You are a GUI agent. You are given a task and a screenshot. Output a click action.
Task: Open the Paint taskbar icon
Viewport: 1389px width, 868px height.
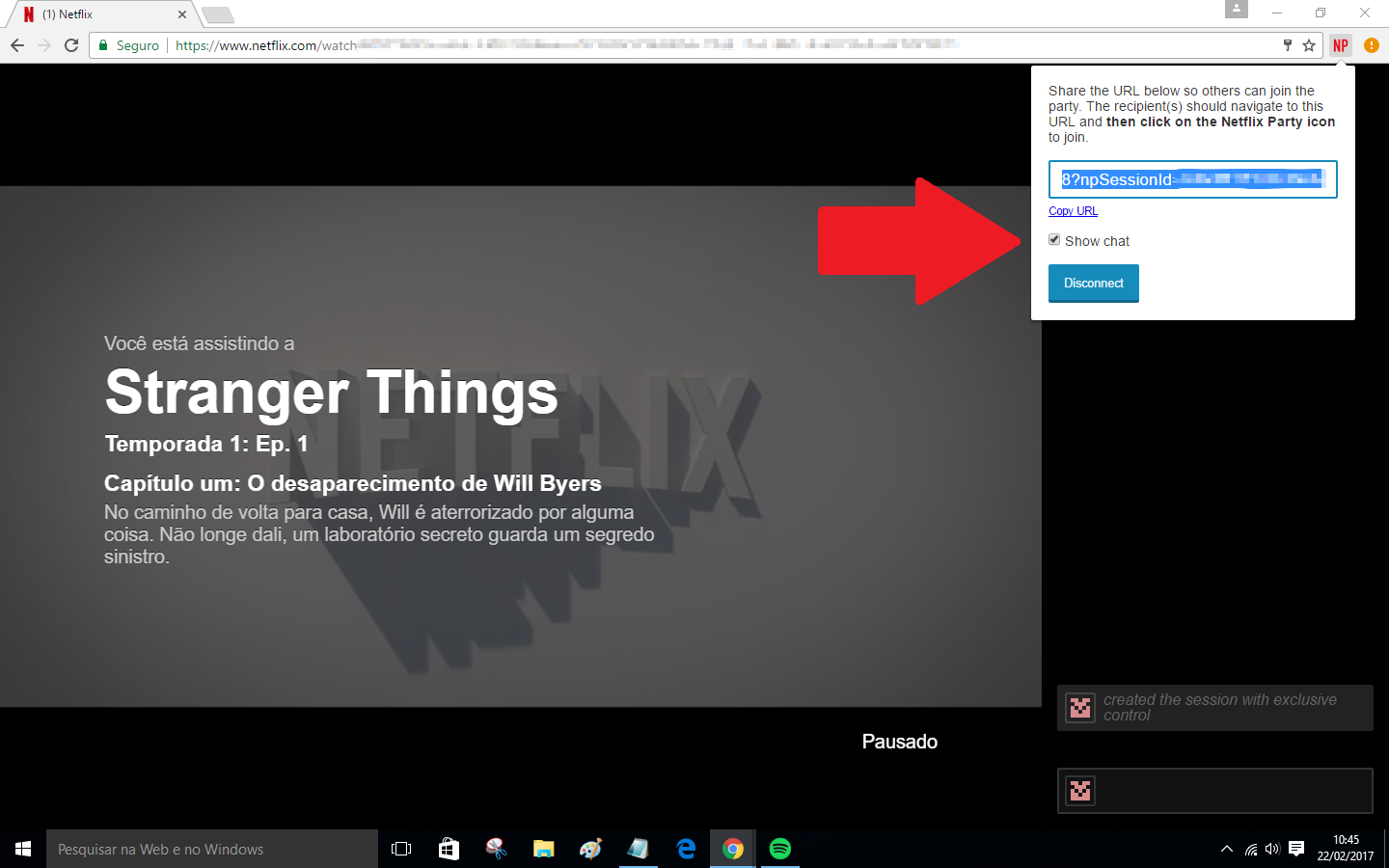click(x=590, y=849)
